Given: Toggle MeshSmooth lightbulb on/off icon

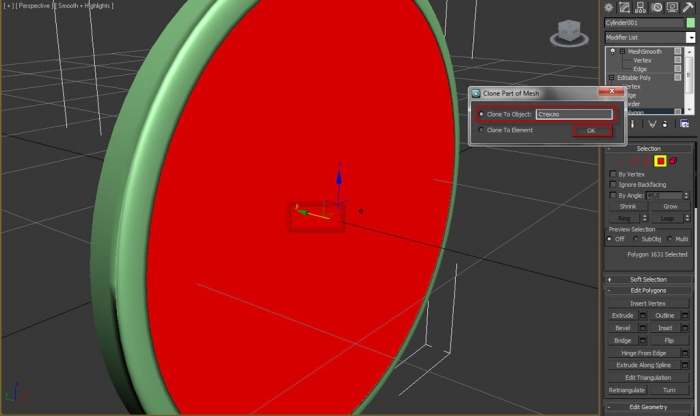Looking at the screenshot, I should point(612,51).
